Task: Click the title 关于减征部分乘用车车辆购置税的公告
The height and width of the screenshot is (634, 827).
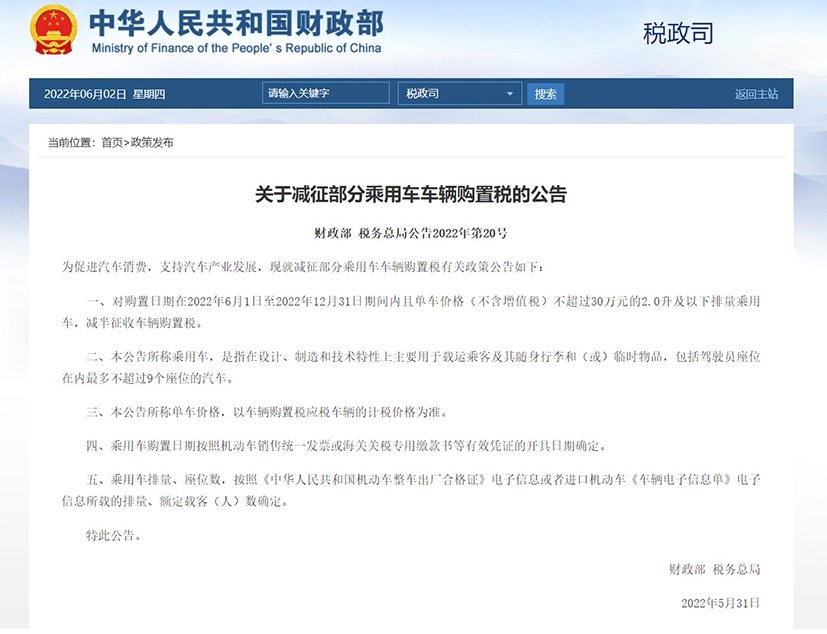Action: point(411,194)
